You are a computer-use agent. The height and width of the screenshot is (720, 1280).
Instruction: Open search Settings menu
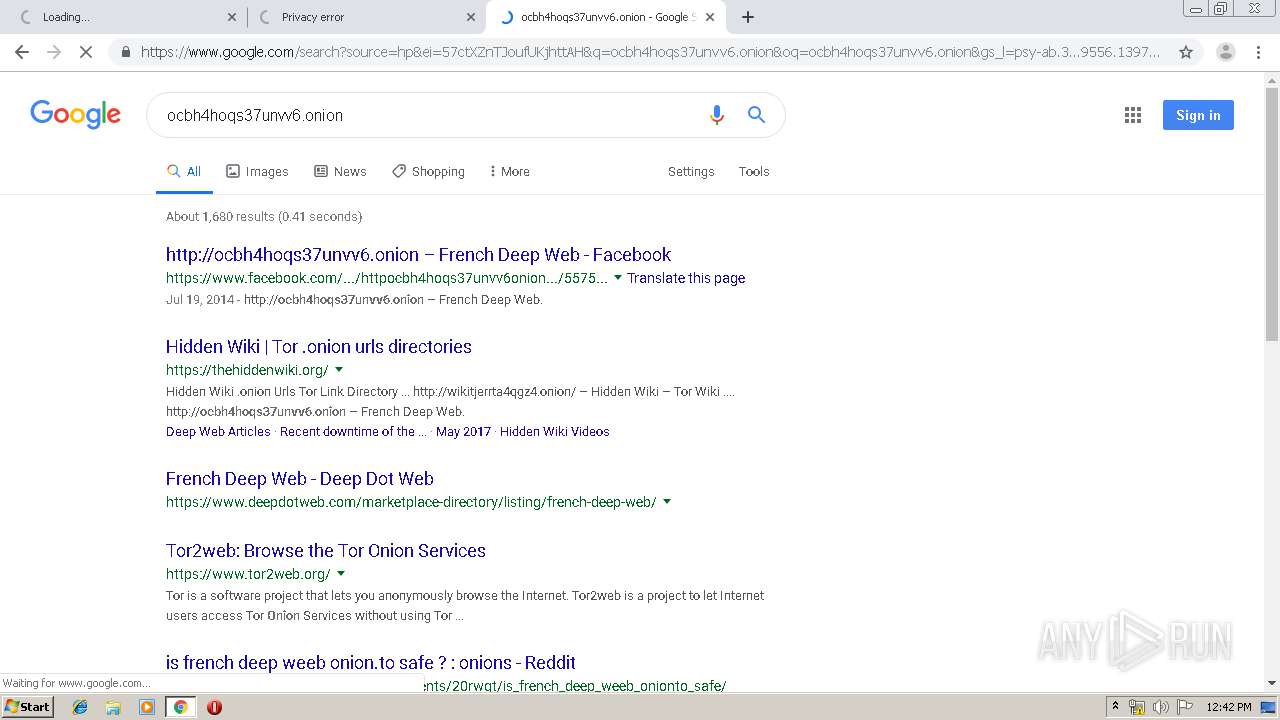(x=691, y=172)
